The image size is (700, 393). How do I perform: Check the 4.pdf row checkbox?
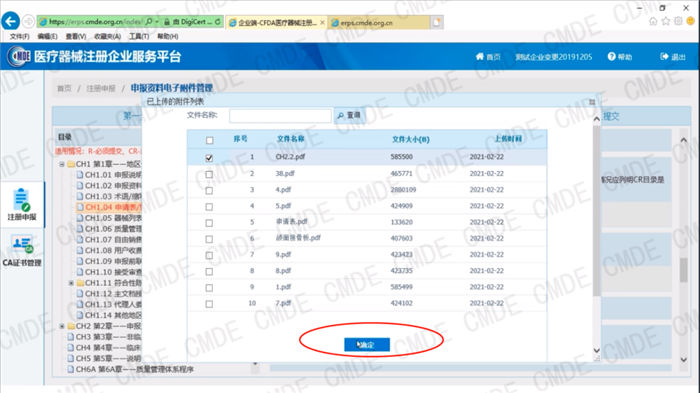click(x=209, y=190)
